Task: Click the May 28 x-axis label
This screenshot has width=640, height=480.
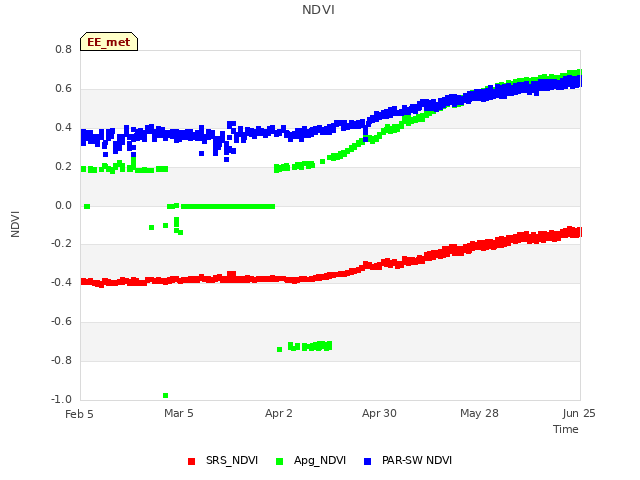Action: 480,413
